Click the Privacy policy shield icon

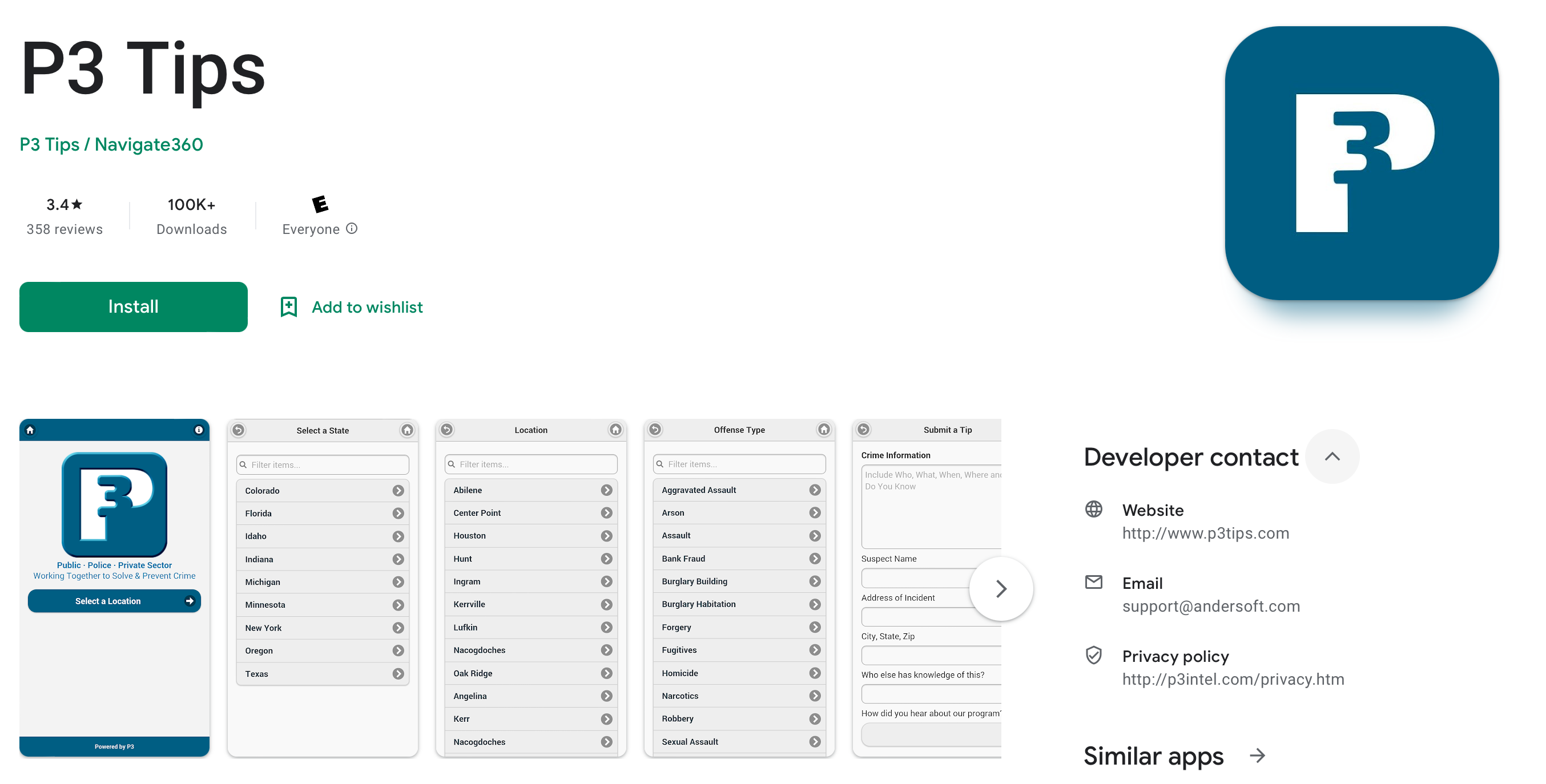[1093, 655]
